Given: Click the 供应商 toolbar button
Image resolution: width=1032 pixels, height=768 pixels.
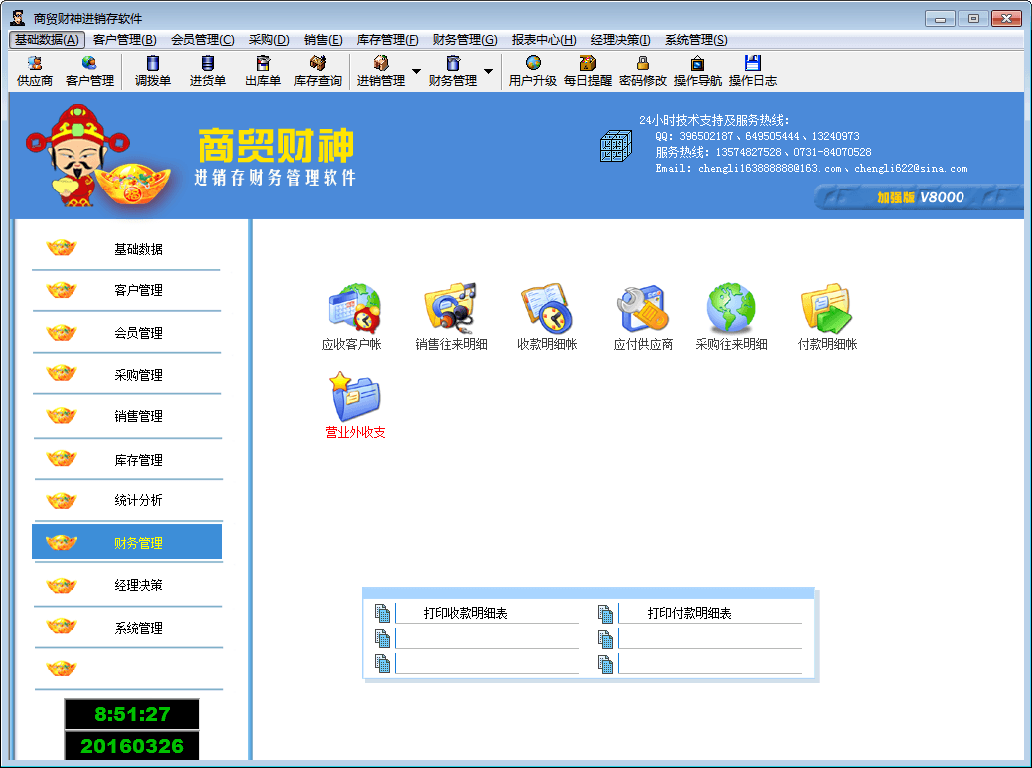Looking at the screenshot, I should click(35, 71).
